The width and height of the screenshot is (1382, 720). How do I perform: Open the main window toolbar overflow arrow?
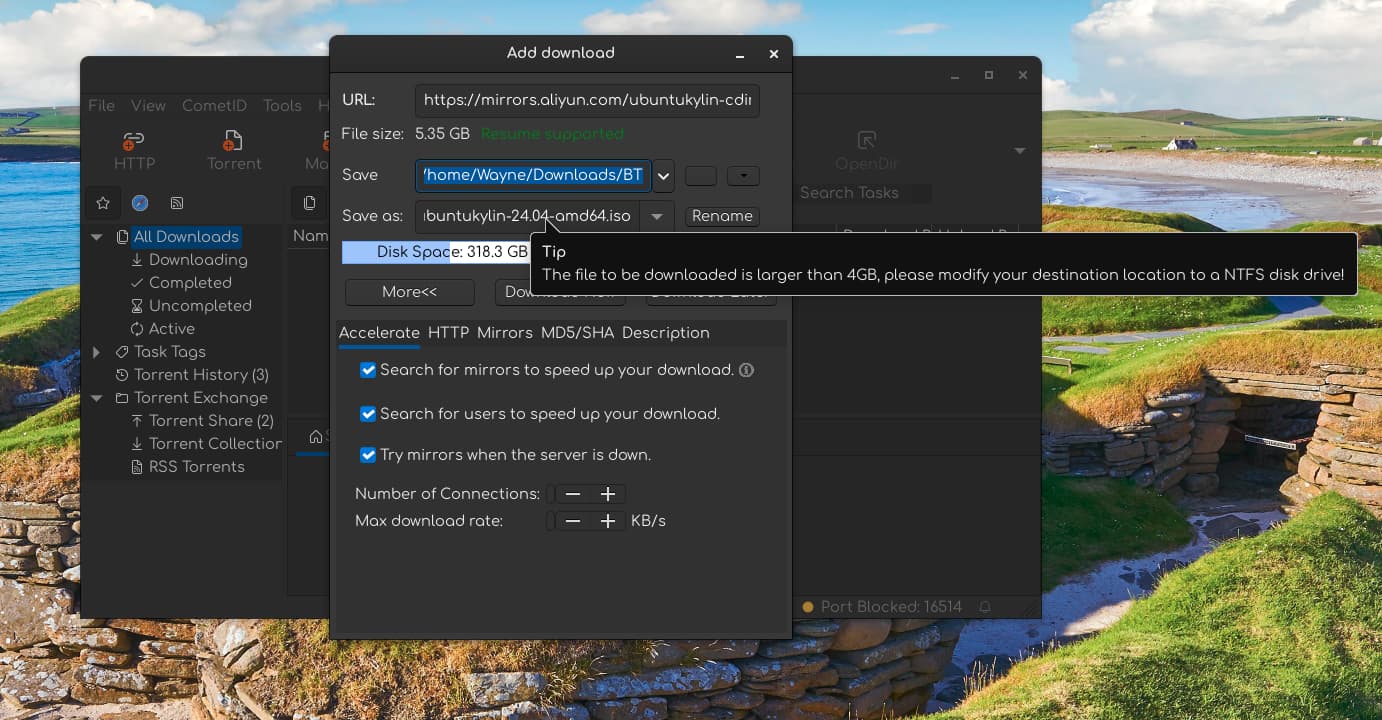pyautogui.click(x=1020, y=151)
